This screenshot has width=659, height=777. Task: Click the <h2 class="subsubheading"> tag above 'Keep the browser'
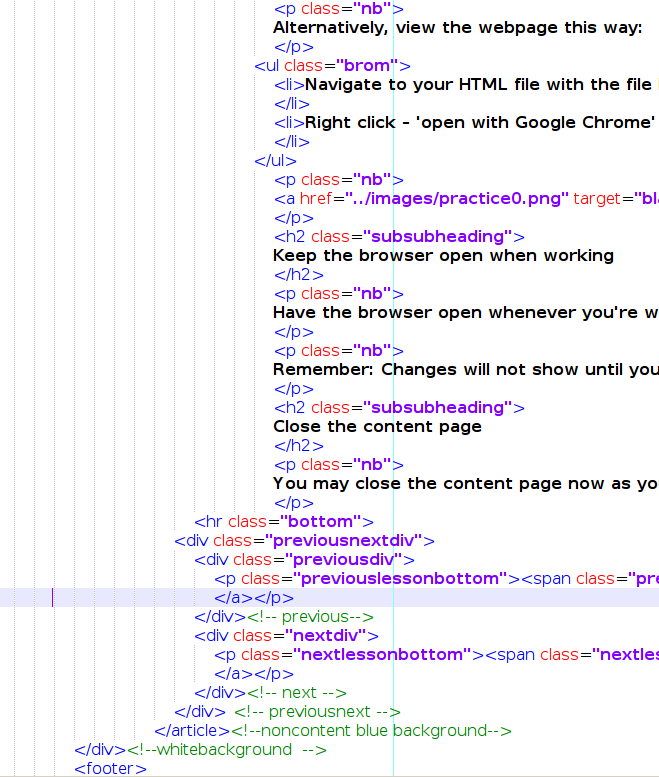(399, 237)
